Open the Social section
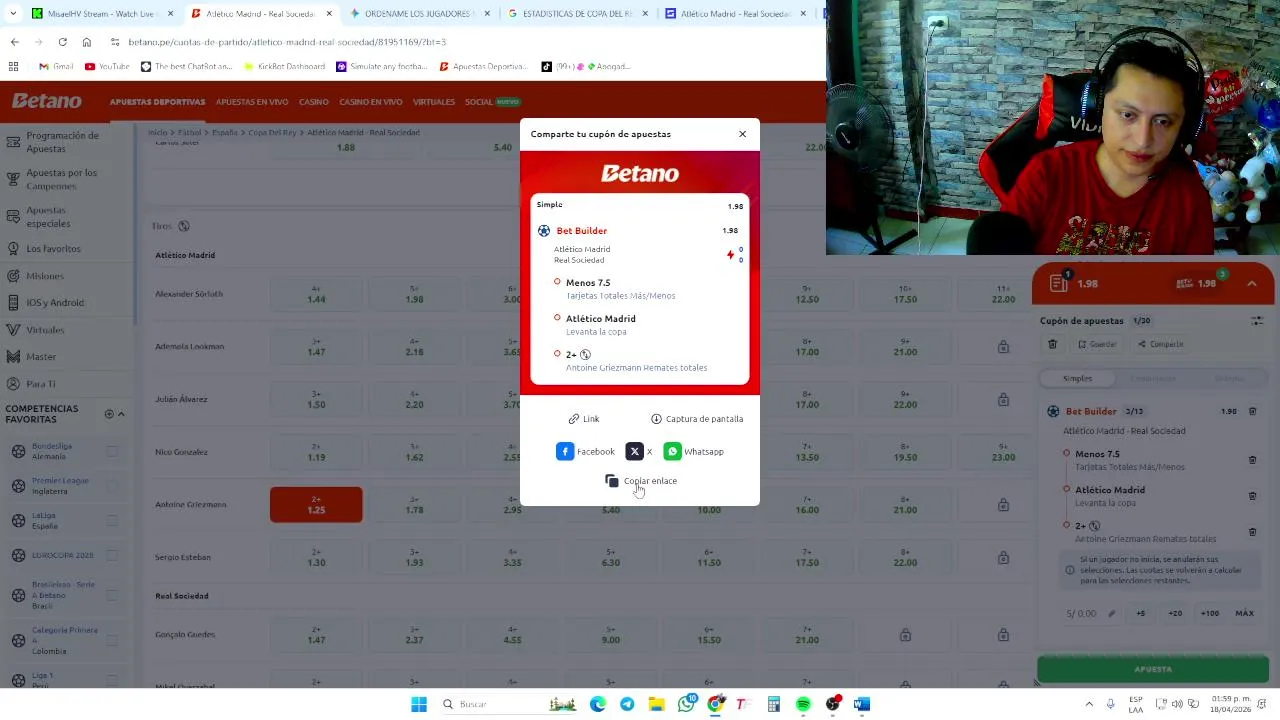Screen dimensions: 1280x720 pos(492,102)
